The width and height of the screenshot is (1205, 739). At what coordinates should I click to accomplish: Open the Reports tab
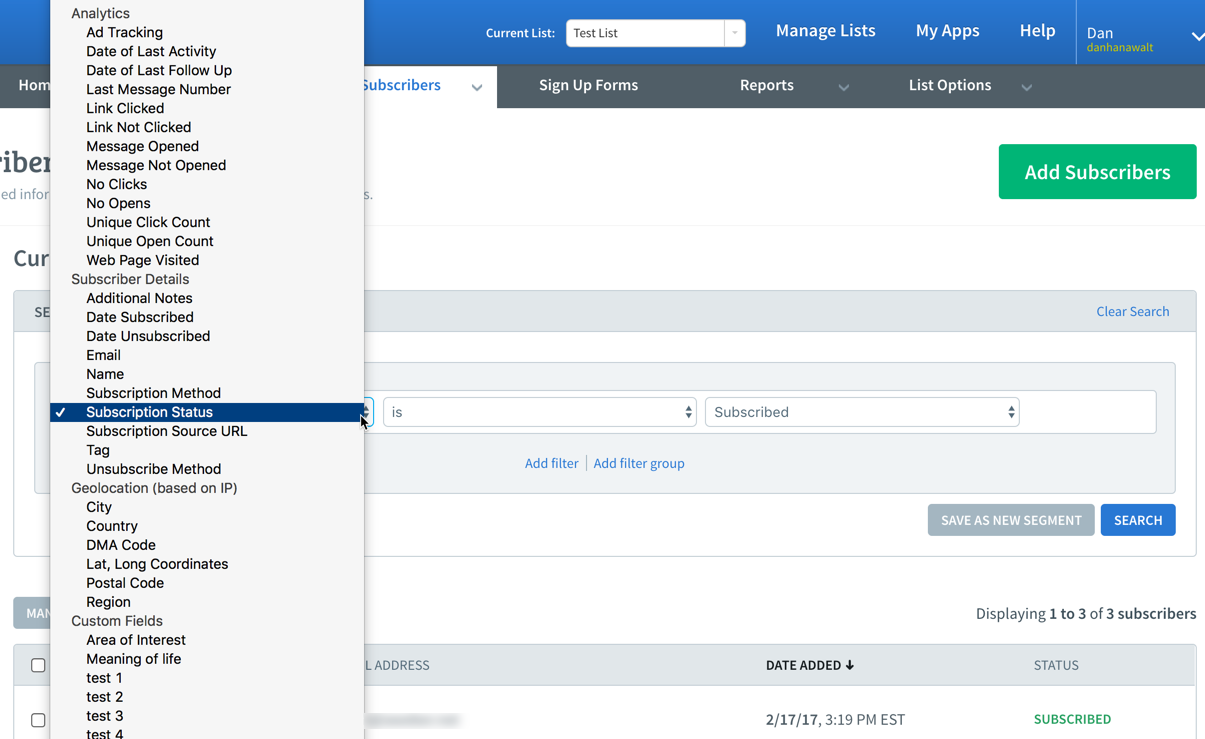point(767,85)
